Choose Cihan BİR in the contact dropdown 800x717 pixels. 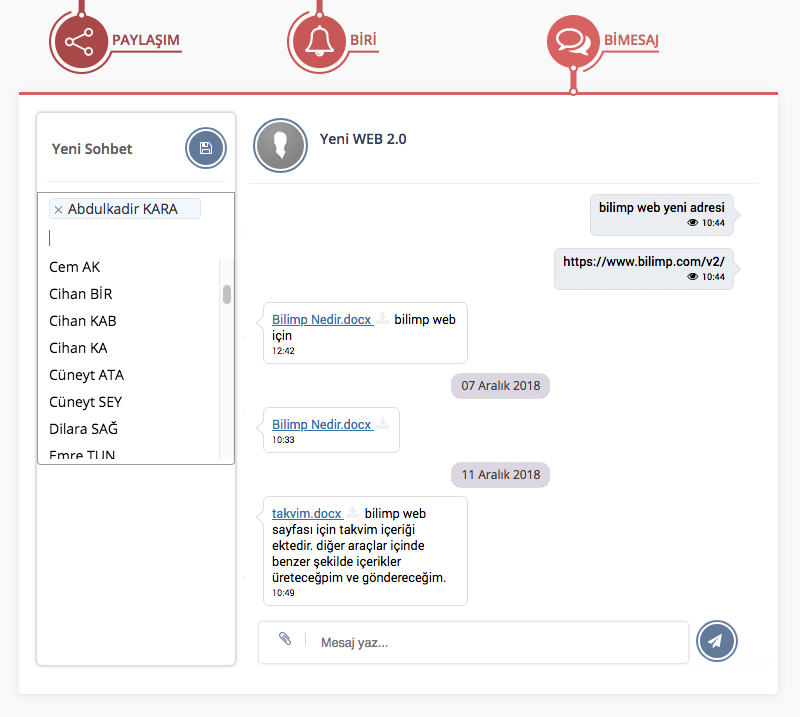coord(81,294)
